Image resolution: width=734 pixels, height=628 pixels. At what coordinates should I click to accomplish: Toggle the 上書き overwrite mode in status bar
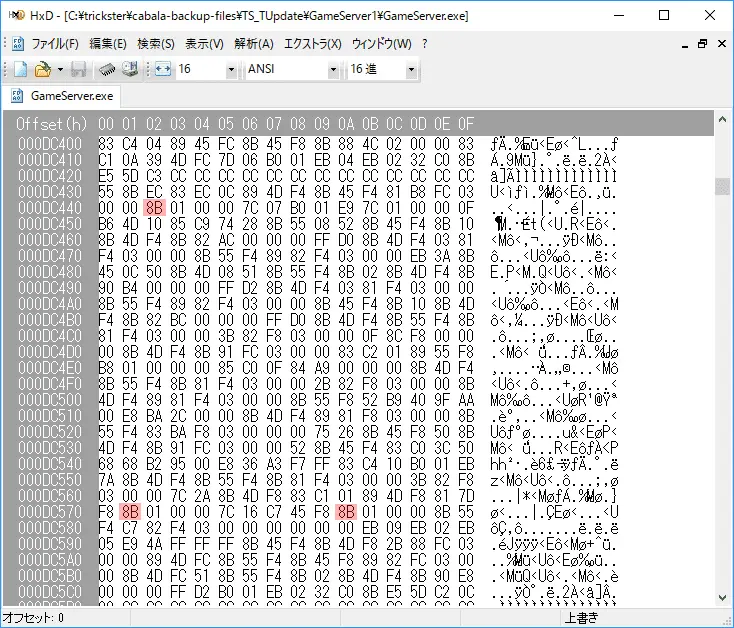tap(581, 618)
